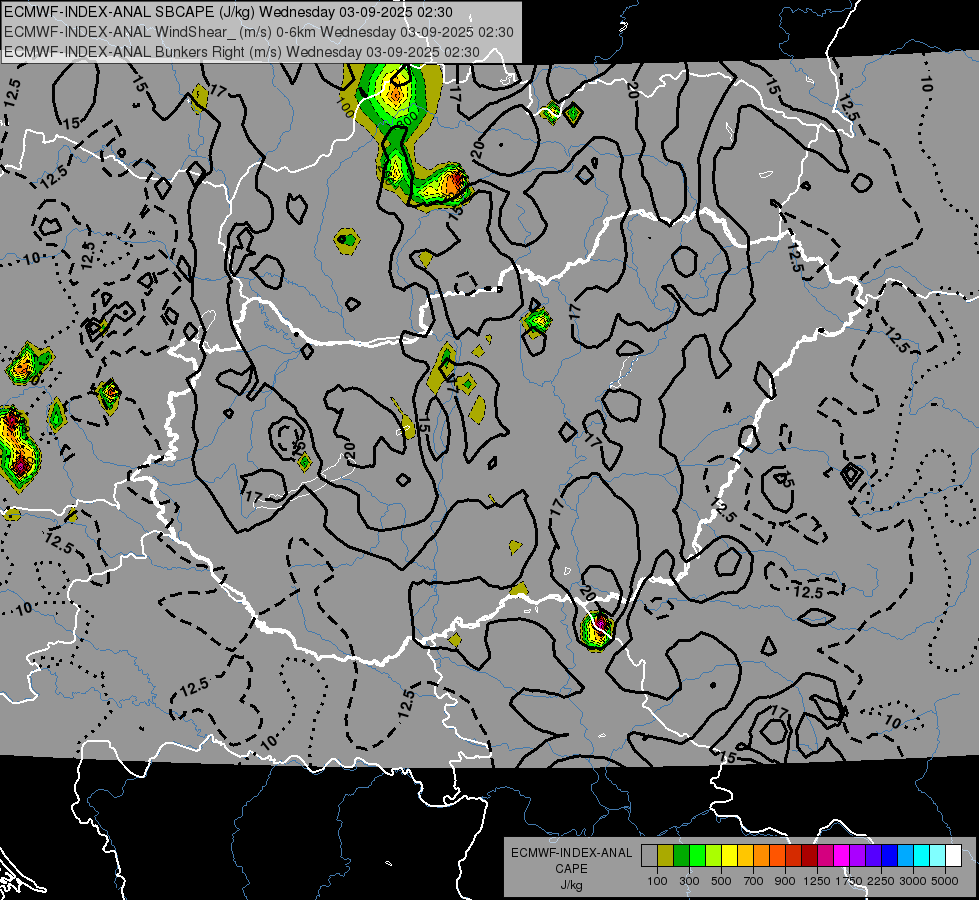Select the amber swatch left of the 700 tick

(x=745, y=856)
